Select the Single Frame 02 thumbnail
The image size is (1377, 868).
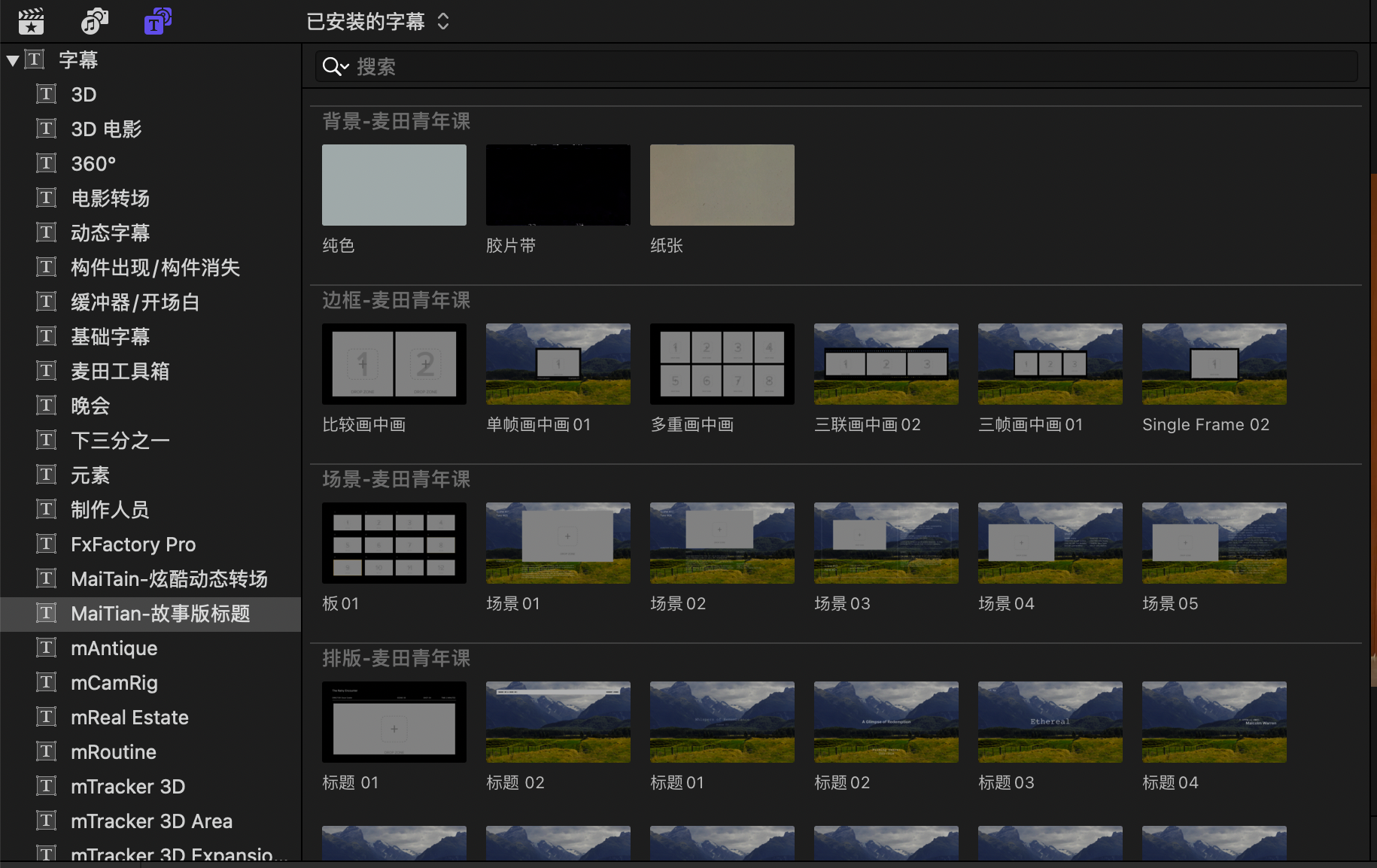click(x=1214, y=364)
